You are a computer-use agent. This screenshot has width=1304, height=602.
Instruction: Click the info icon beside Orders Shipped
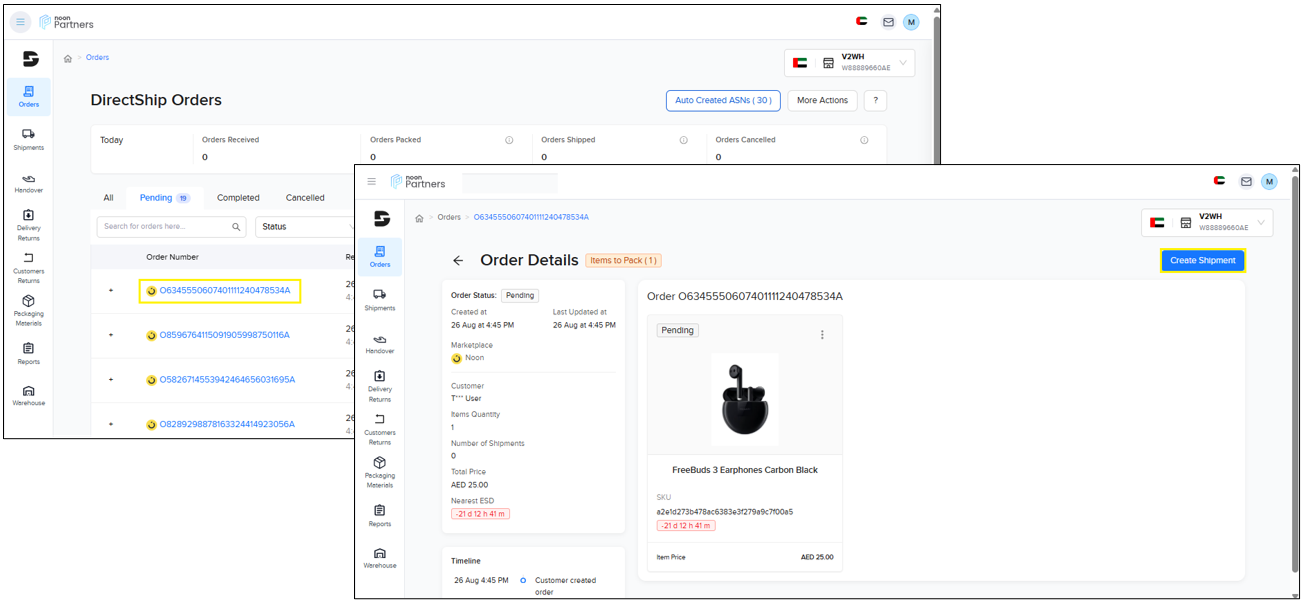click(x=684, y=140)
